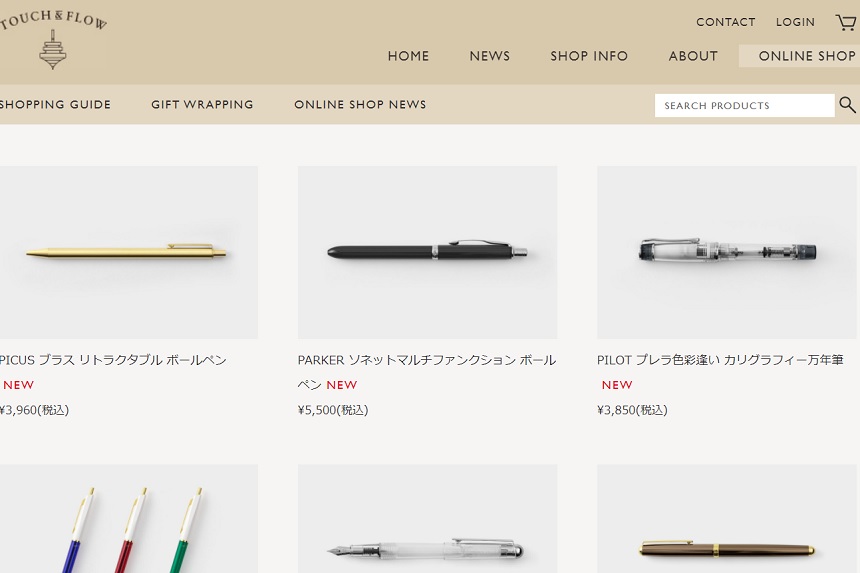Viewport: 860px width, 573px height.
Task: Open the HOME menu item
Action: pyautogui.click(x=409, y=56)
